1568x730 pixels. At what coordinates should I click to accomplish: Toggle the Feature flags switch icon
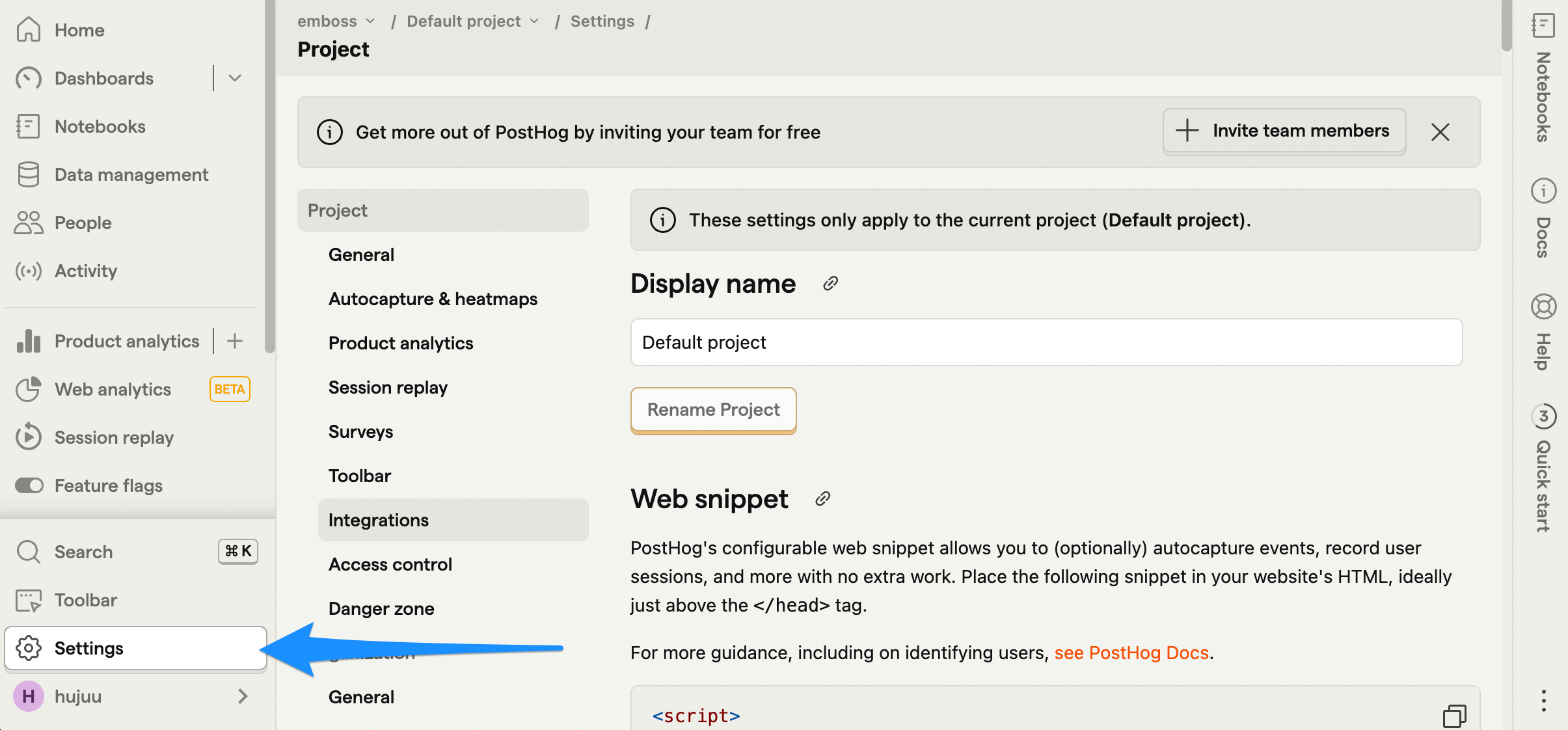tap(28, 485)
